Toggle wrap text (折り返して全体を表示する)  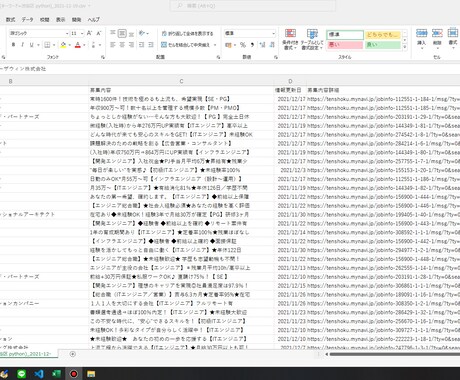point(187,34)
